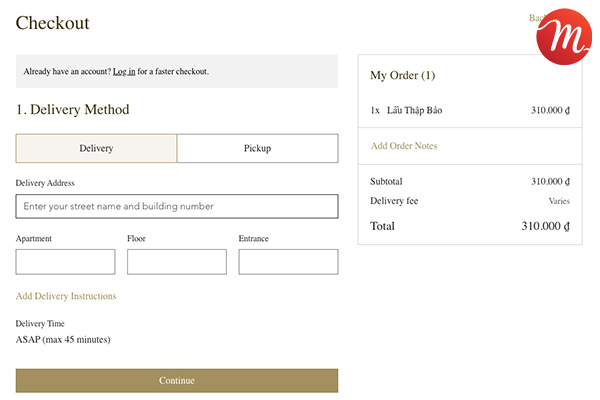Image resolution: width=600 pixels, height=400 pixels.
Task: Click the Back link near the logo
Action: tap(535, 18)
